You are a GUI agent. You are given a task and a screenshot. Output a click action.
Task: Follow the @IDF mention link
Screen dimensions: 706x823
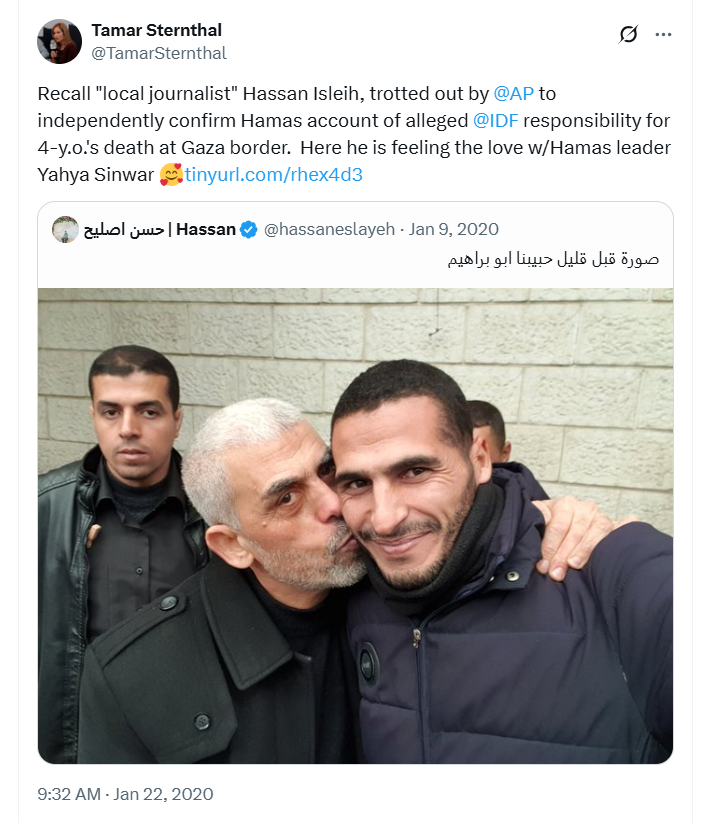496,121
